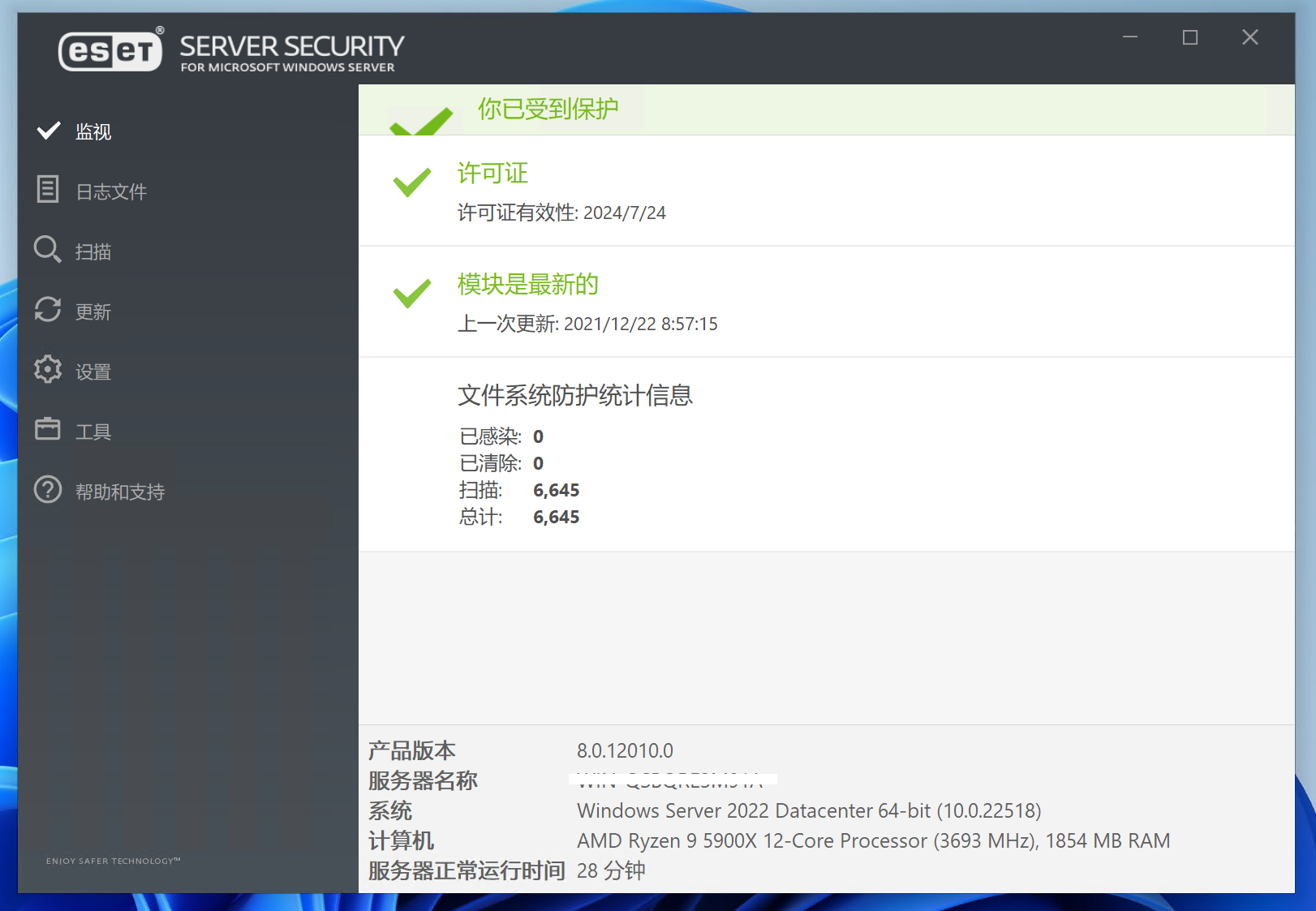Open the 日志文件 menu item
Screen dimensions: 1316x911
tap(111, 191)
